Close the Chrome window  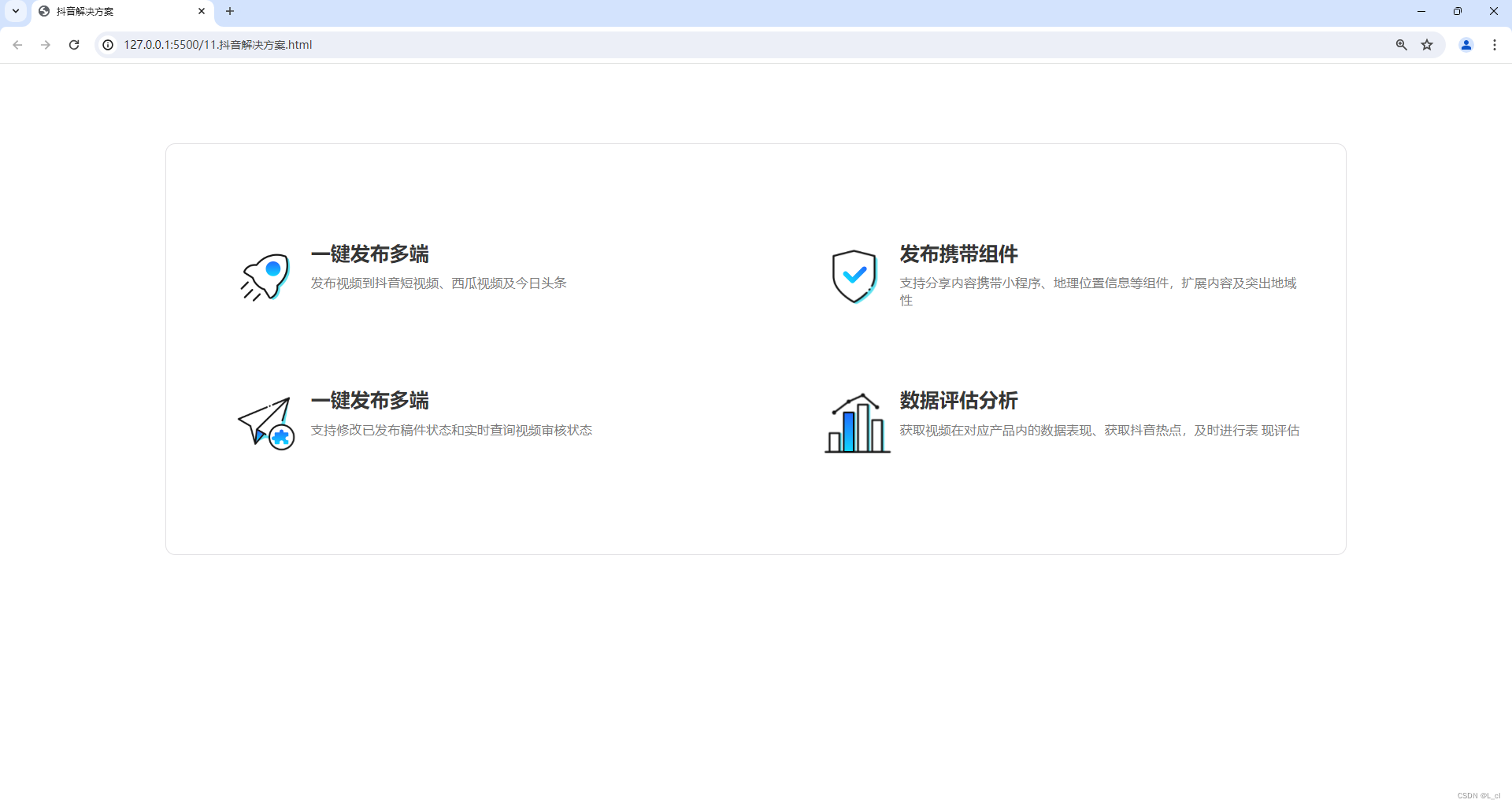coord(1494,11)
